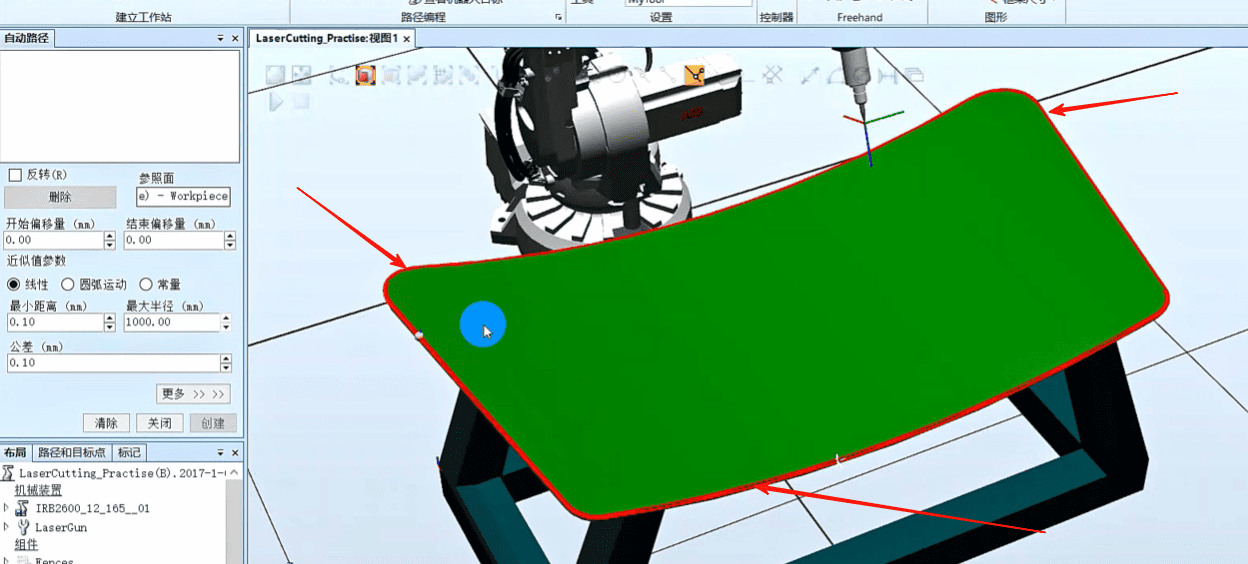Screen dimensions: 1248x564
Task: Click the stop simulation square in viewport
Action: coord(301,101)
